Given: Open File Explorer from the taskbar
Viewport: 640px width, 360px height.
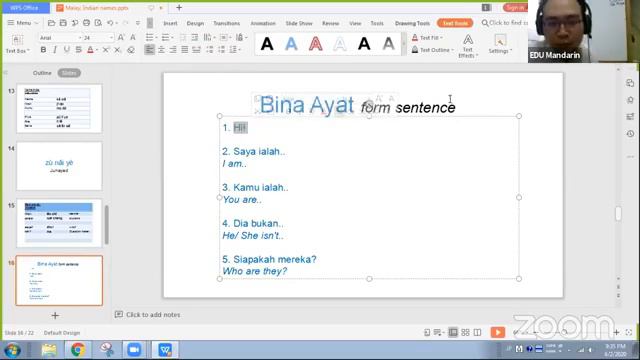Looking at the screenshot, I should [x=49, y=350].
